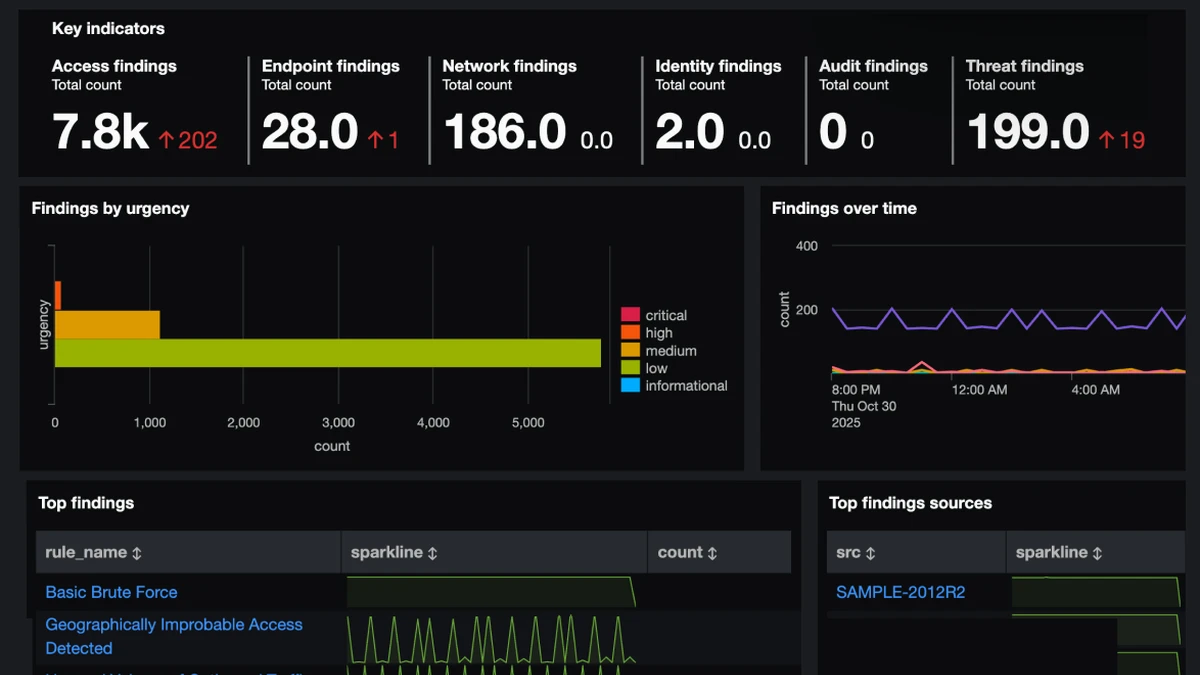Screen dimensions: 1200x675
Task: Click Identity findings 2.0 value
Action: coord(690,133)
